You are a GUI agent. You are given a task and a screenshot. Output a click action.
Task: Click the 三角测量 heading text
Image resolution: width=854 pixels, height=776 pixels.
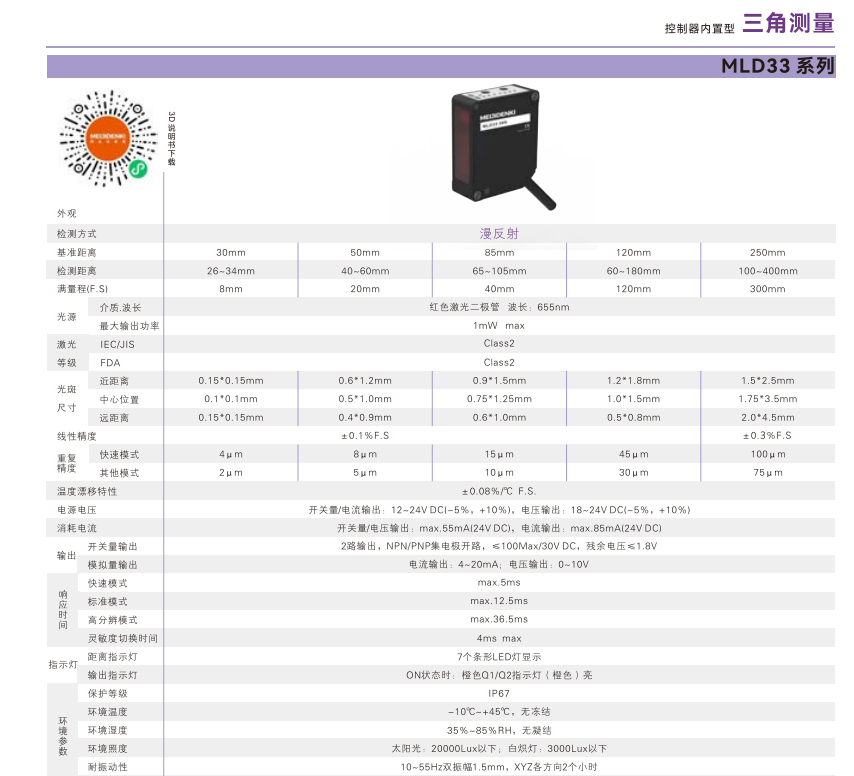(787, 25)
